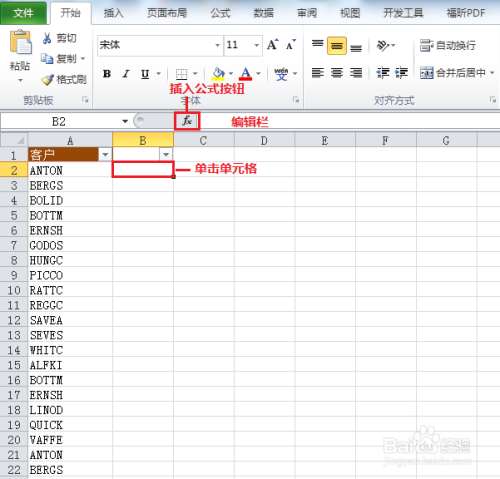Decrease indent
This screenshot has height=479, width=500.
[383, 73]
